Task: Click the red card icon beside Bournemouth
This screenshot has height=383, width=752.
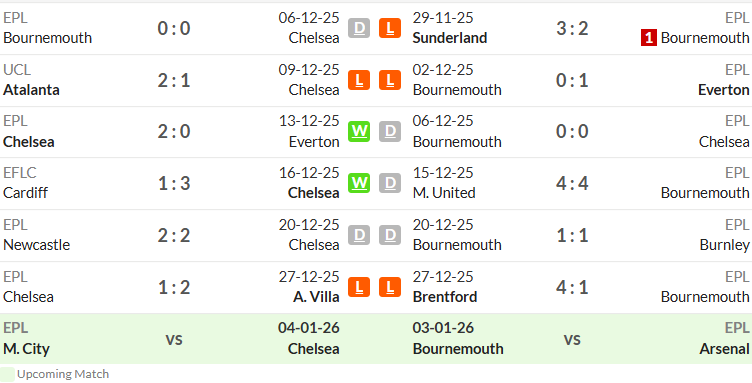Action: pyautogui.click(x=648, y=38)
